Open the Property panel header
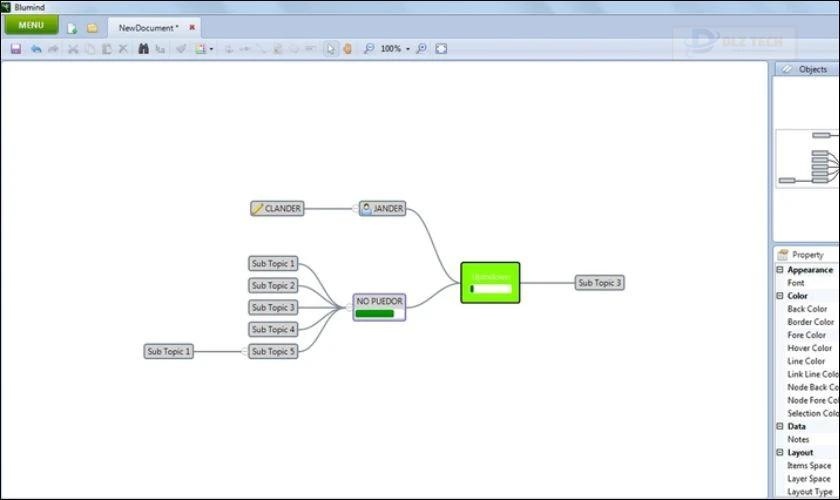This screenshot has height=500, width=840. pos(807,255)
